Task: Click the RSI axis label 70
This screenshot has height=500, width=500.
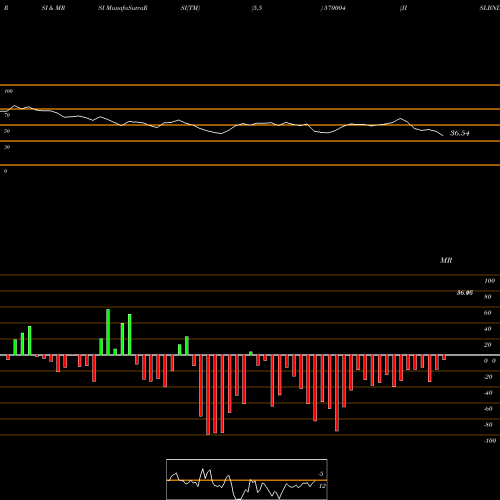Action: [7, 115]
